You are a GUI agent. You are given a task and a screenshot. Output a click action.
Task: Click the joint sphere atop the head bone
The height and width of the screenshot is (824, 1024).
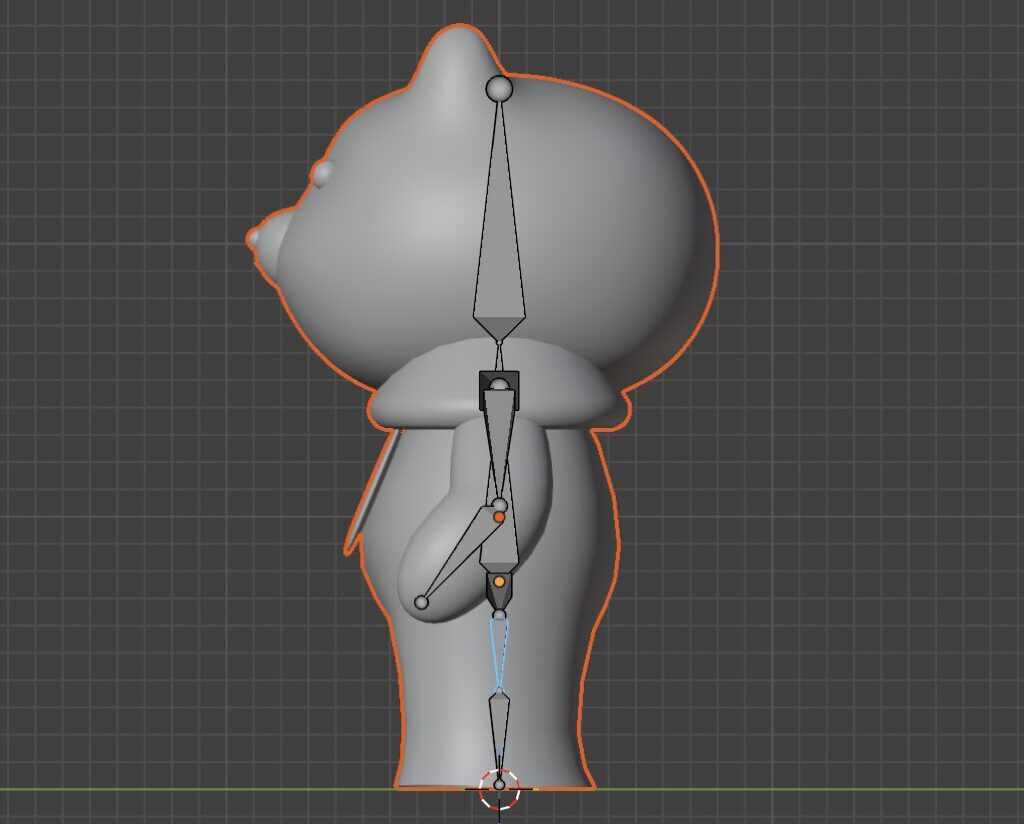click(499, 89)
